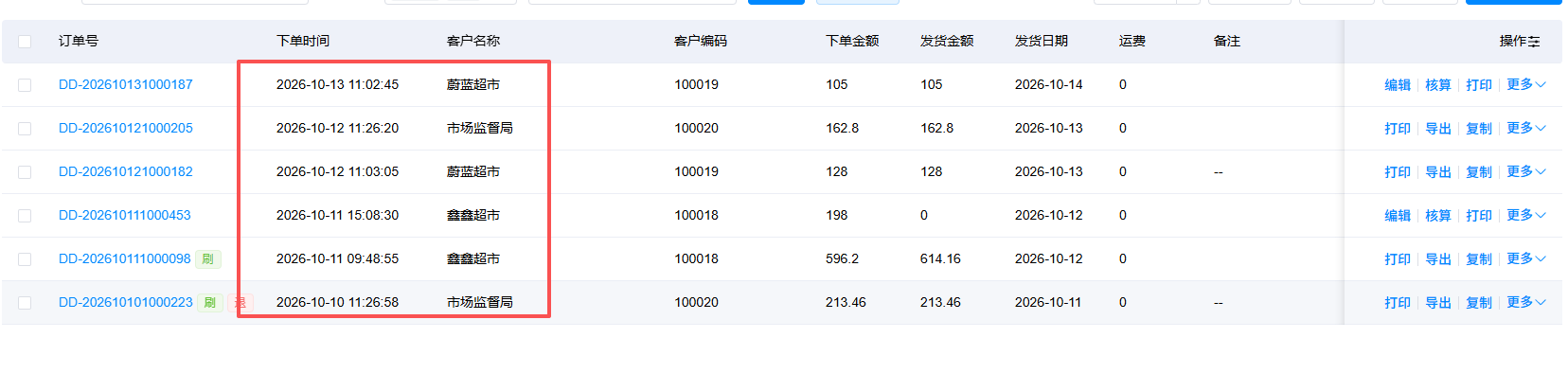Open order link DD-202610121000182
The width and height of the screenshot is (1568, 391).
point(126,171)
